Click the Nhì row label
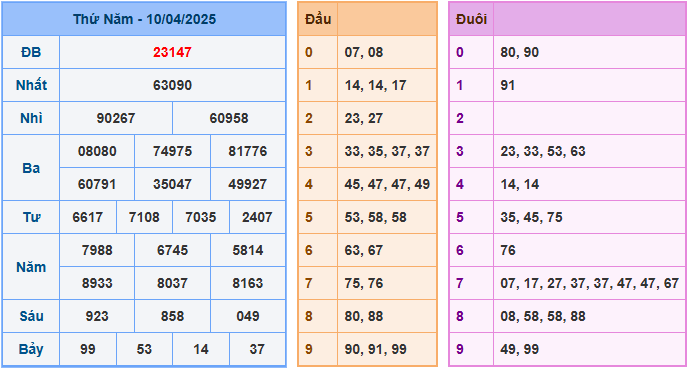Image resolution: width=689 pixels, height=369 pixels. tap(31, 118)
